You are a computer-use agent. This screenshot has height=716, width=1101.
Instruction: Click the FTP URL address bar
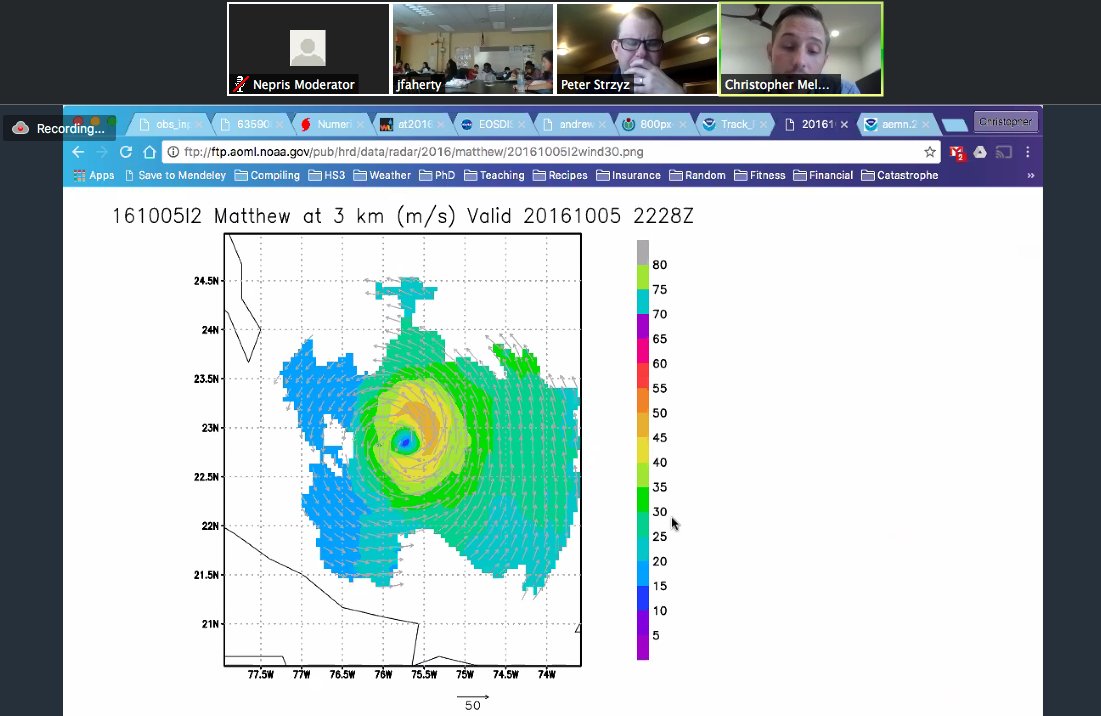coord(551,152)
